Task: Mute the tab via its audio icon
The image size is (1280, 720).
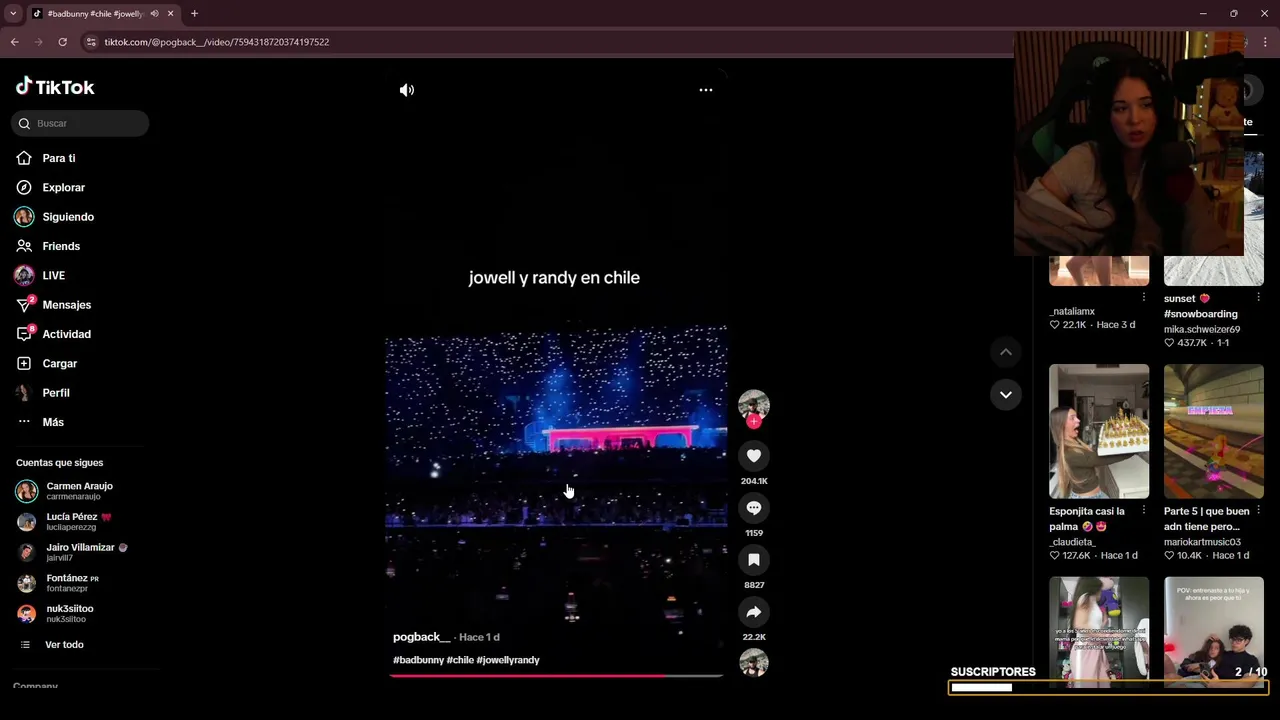Action: [154, 14]
